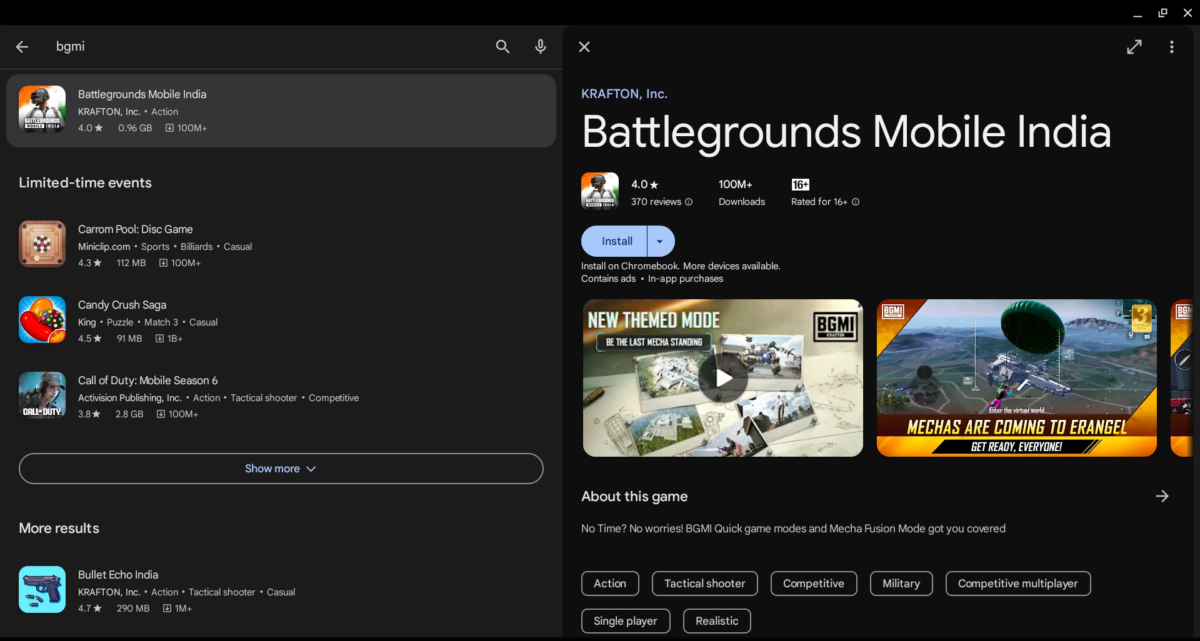Open Call of Duty: Mobile icon
This screenshot has width=1200, height=641.
pos(42,396)
